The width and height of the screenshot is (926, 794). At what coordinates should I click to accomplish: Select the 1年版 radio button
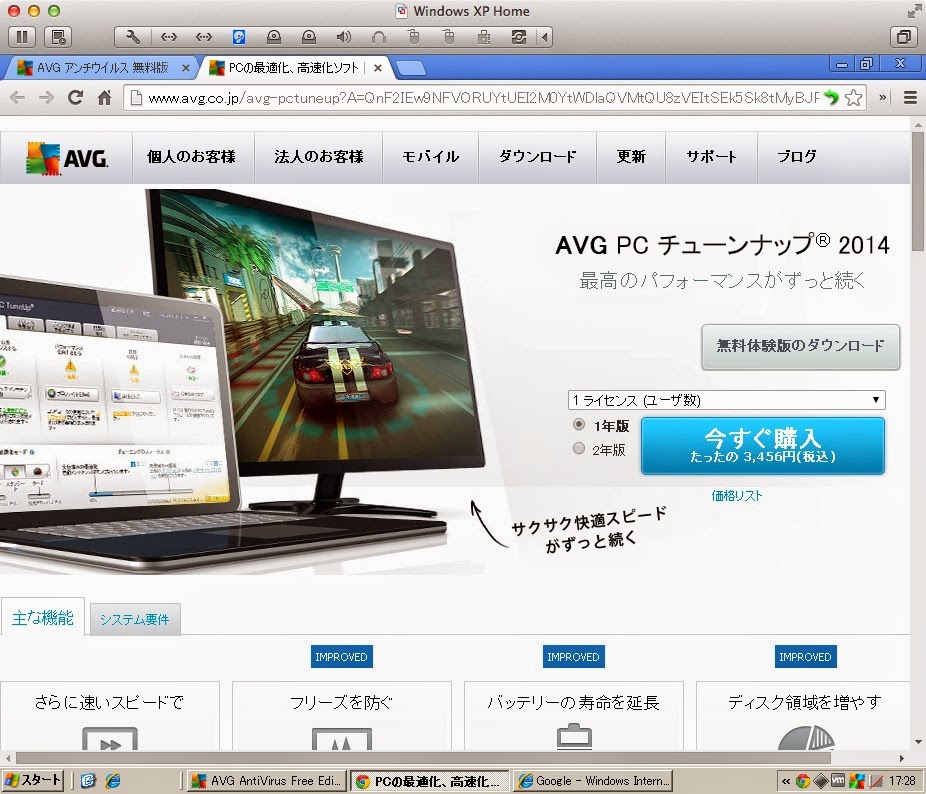coord(579,424)
